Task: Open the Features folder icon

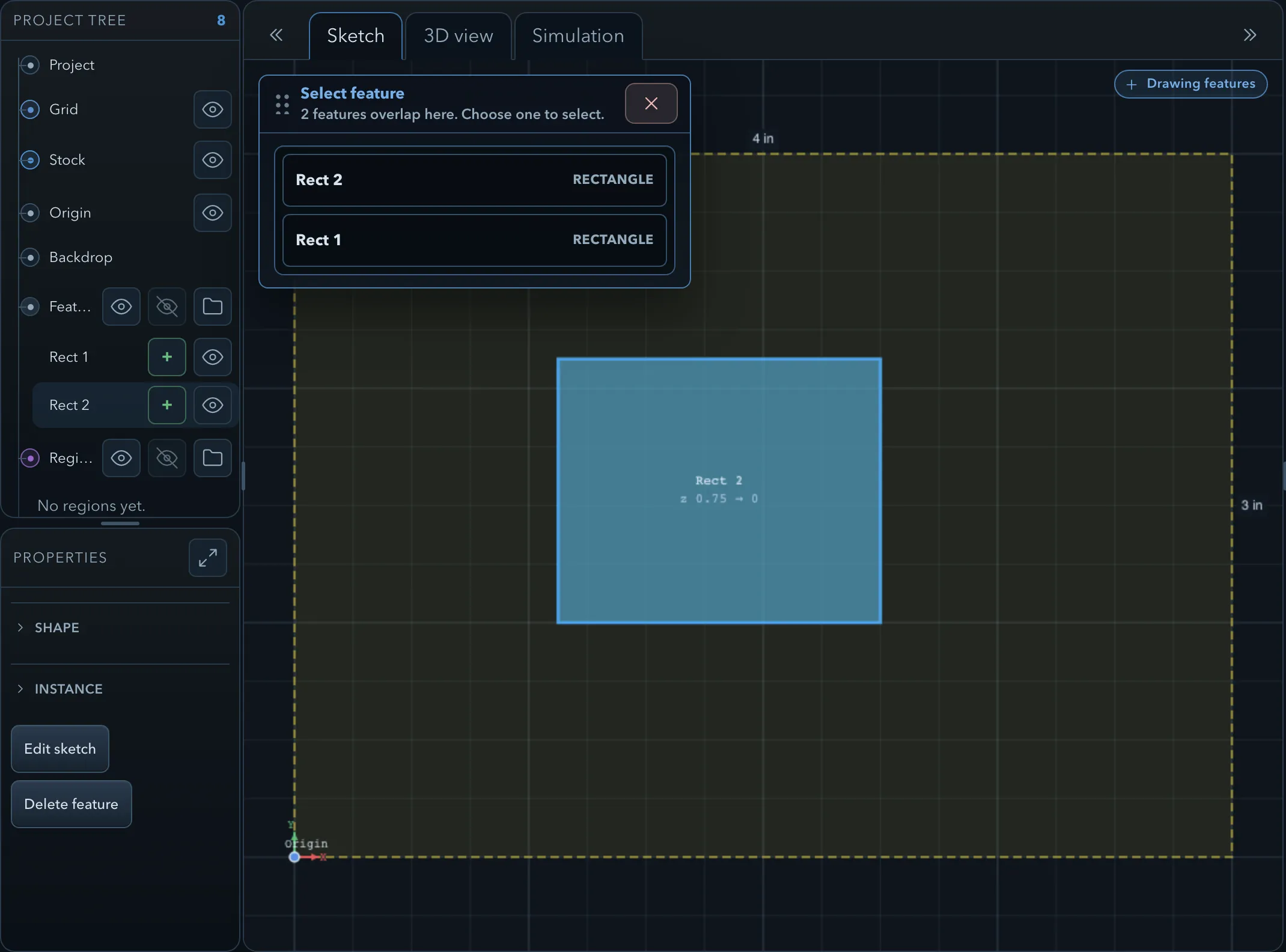Action: tap(213, 307)
